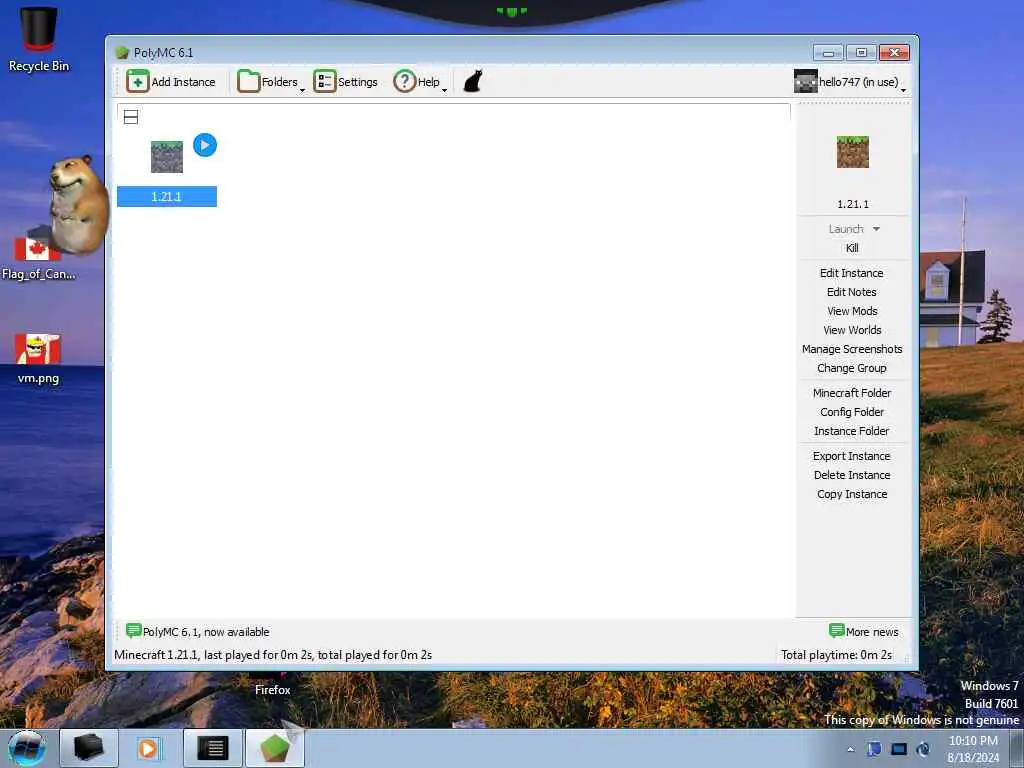The image size is (1024, 768).
Task: Click the More news button
Action: [x=863, y=632]
